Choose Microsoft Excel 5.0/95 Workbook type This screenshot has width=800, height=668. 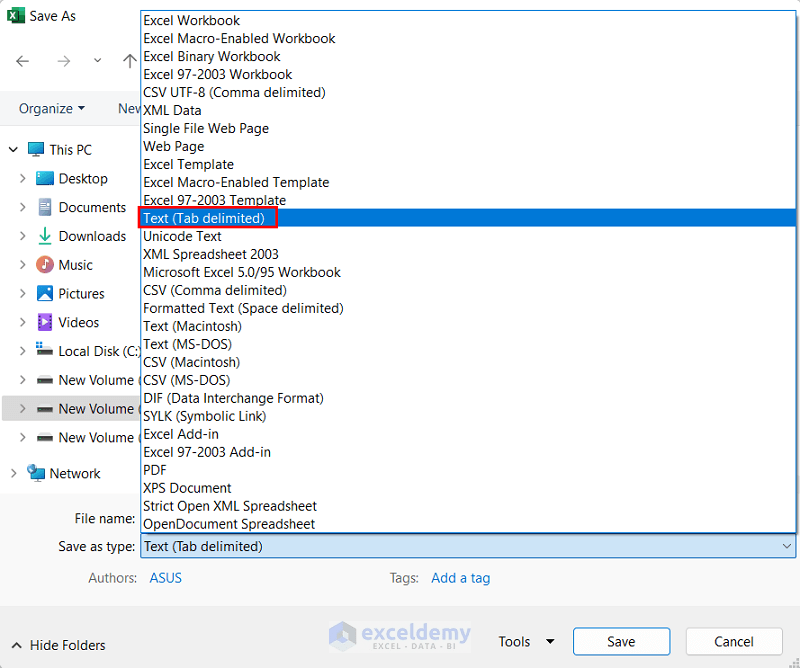pos(468,272)
